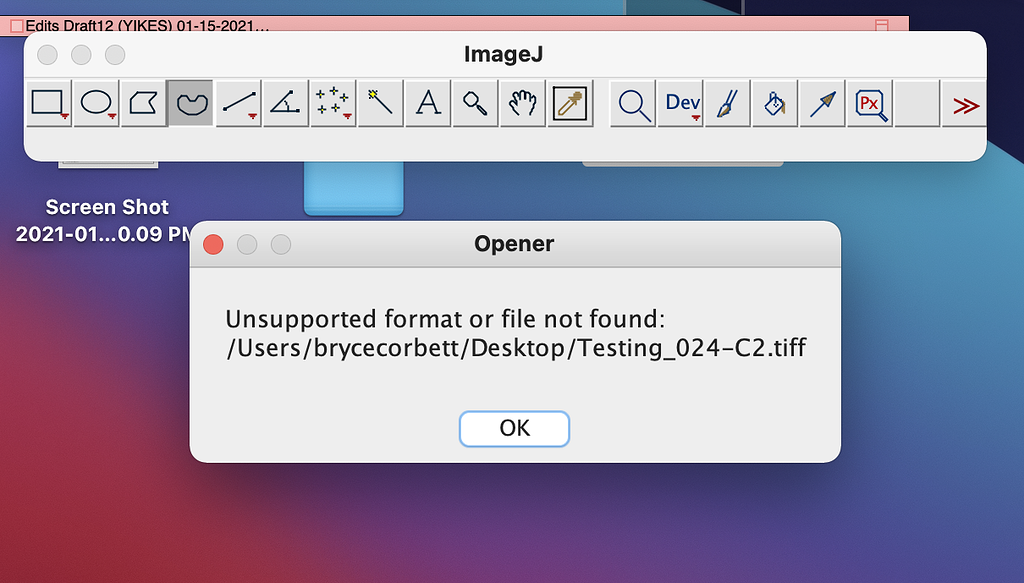Activate the Pixel Inspector tool

869,103
